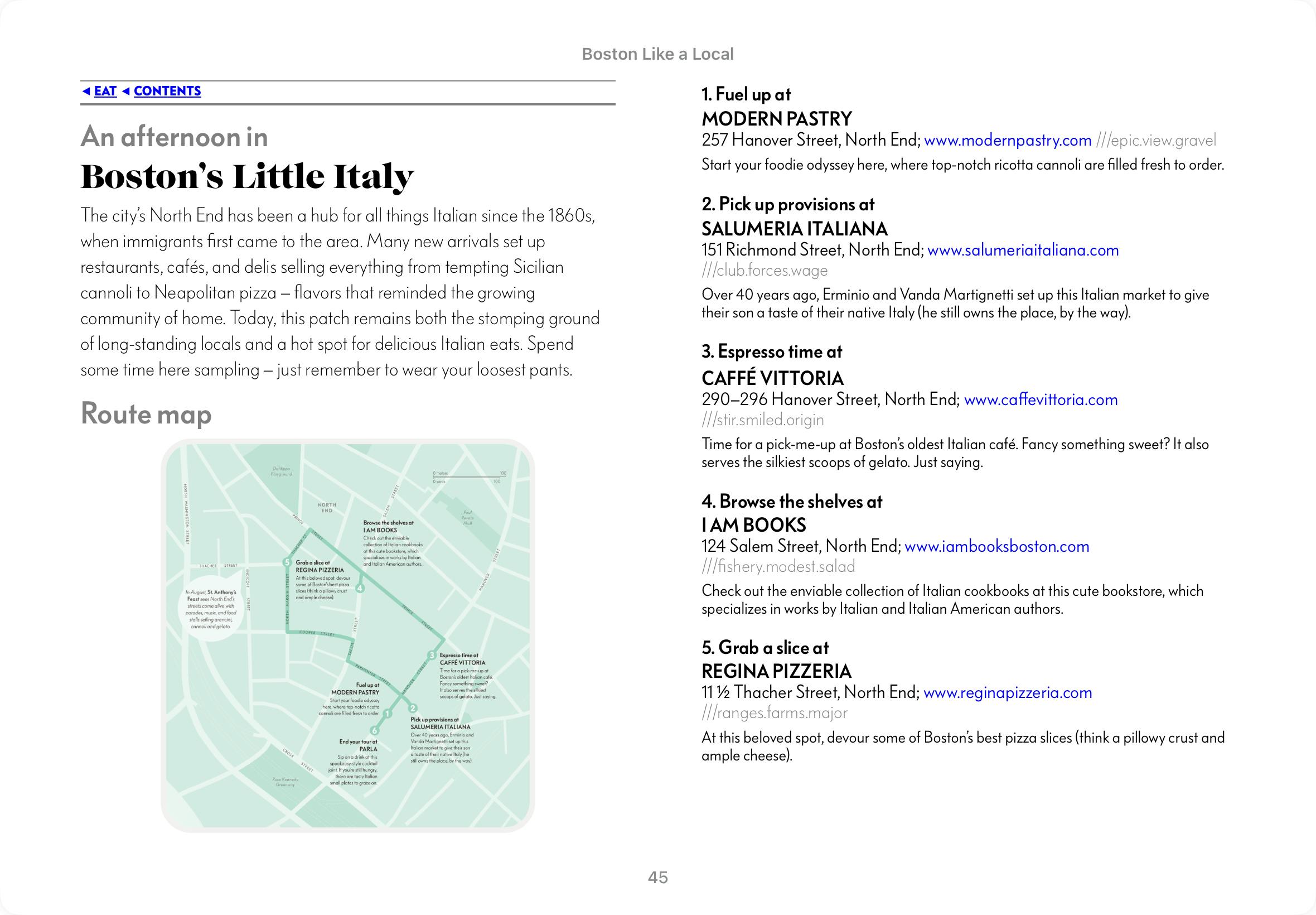
Task: Click map marker number 4
Action: click(x=360, y=588)
